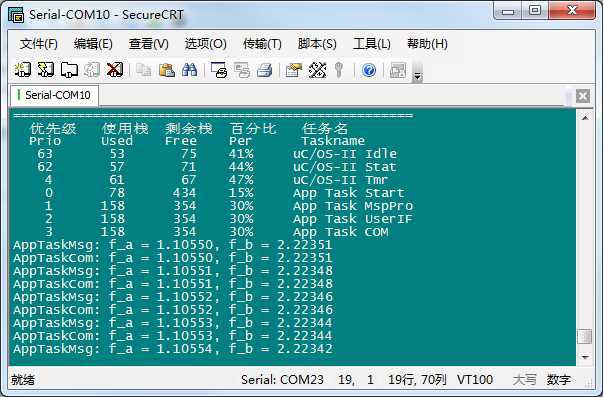603x397 pixels.
Task: Click the 任务名 heading in terminal
Action: pyautogui.click(x=325, y=128)
